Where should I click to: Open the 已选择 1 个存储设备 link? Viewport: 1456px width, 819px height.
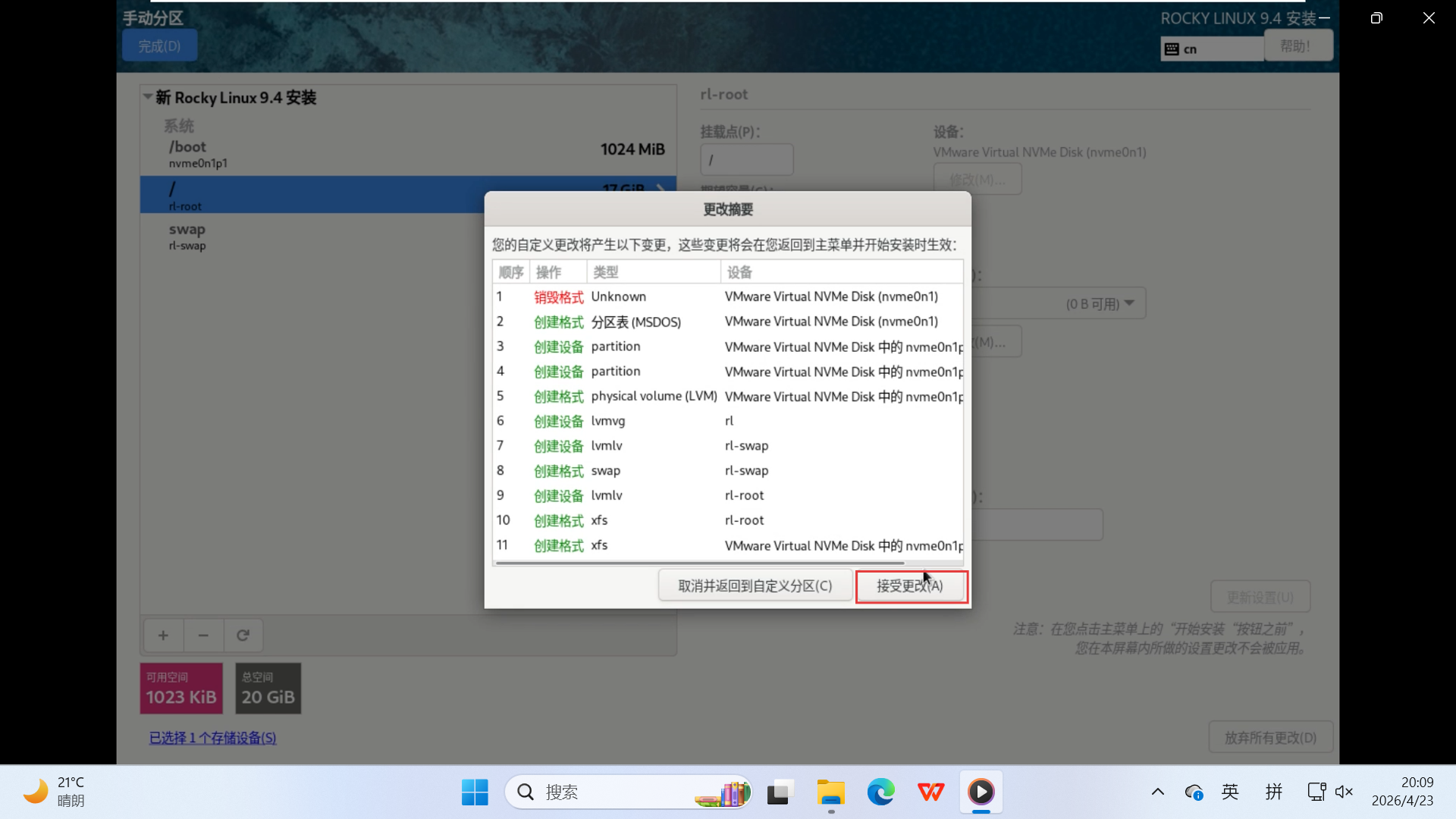click(x=212, y=738)
